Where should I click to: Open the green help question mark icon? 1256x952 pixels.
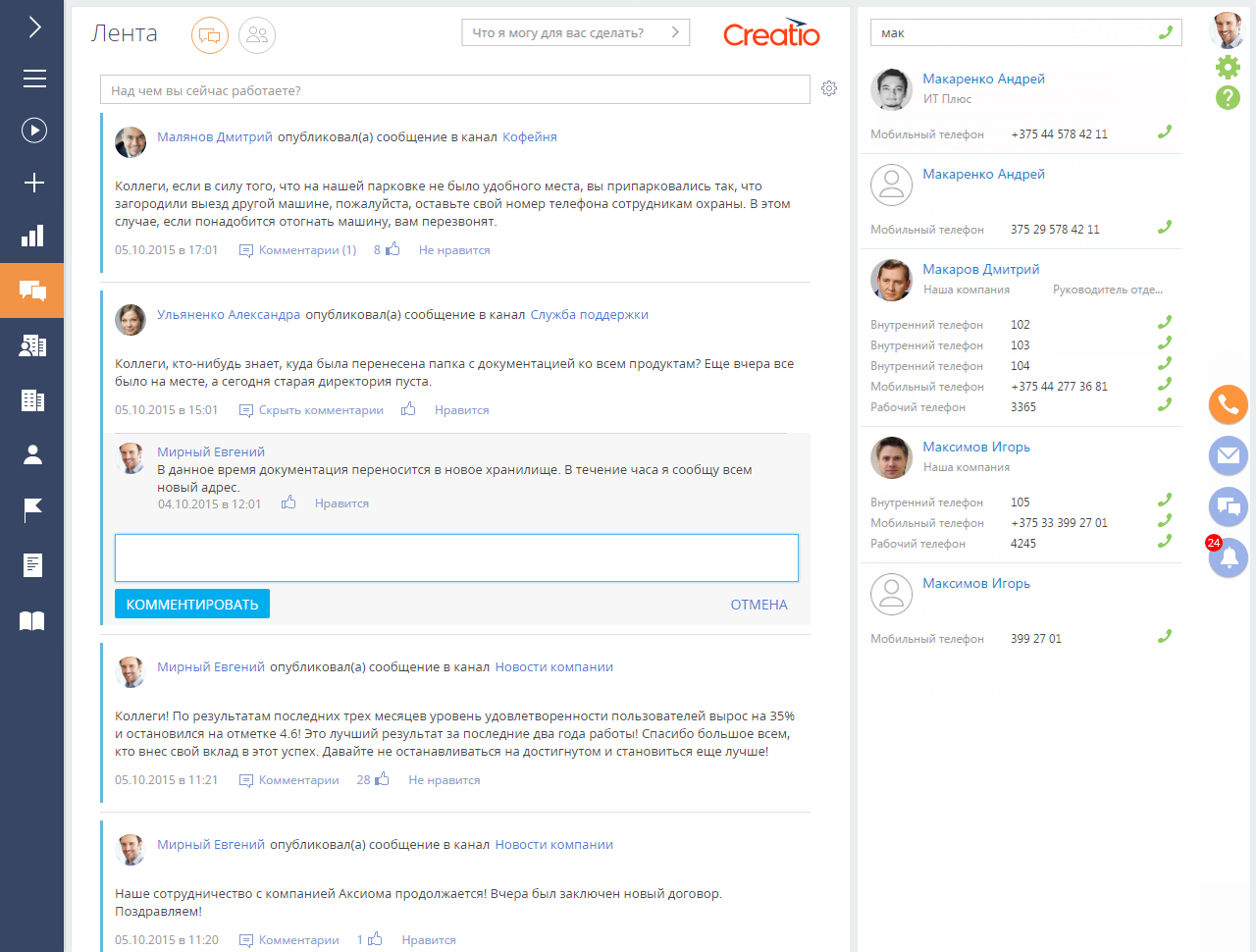coord(1228,97)
